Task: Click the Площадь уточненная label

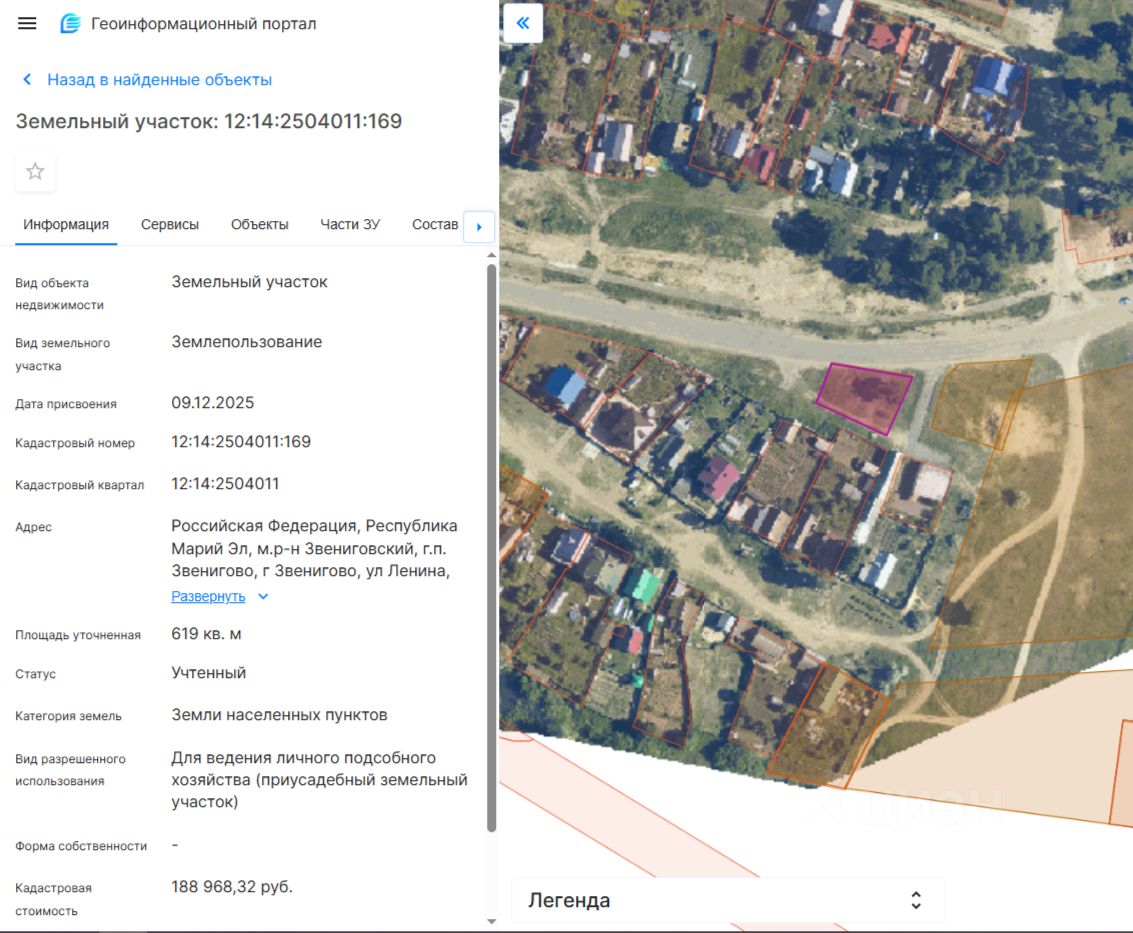Action: click(78, 635)
